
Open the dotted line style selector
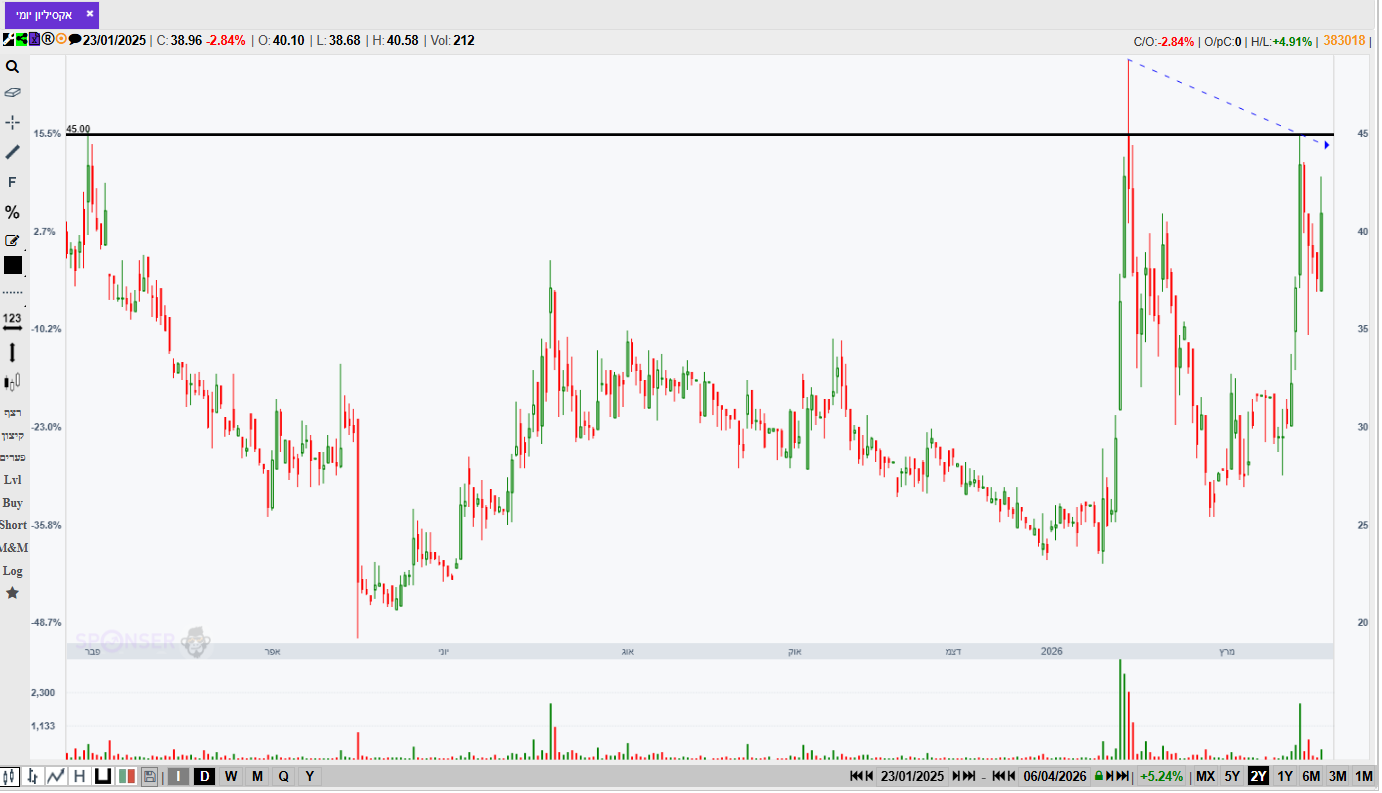coord(13,292)
